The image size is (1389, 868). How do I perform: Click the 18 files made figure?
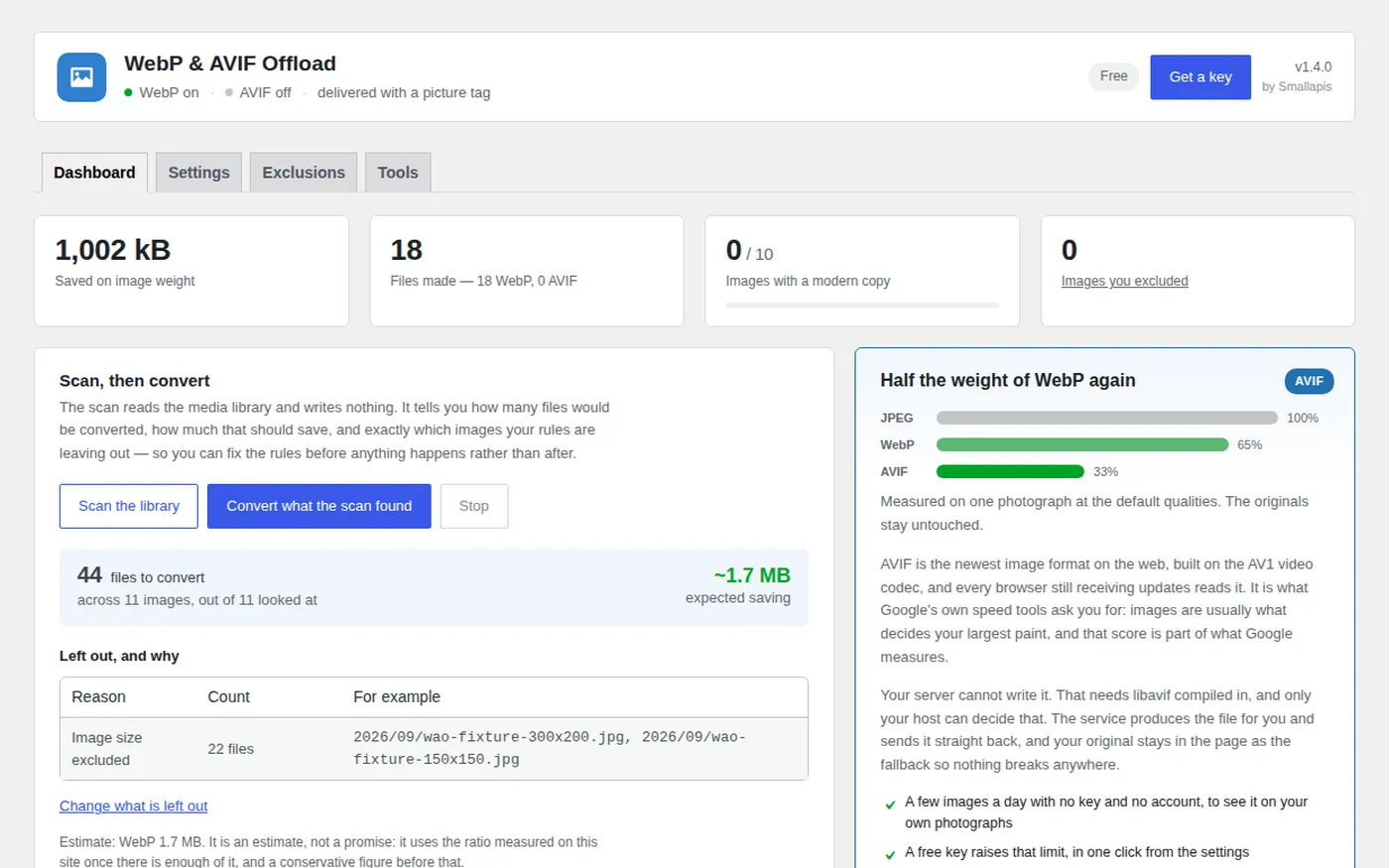406,250
